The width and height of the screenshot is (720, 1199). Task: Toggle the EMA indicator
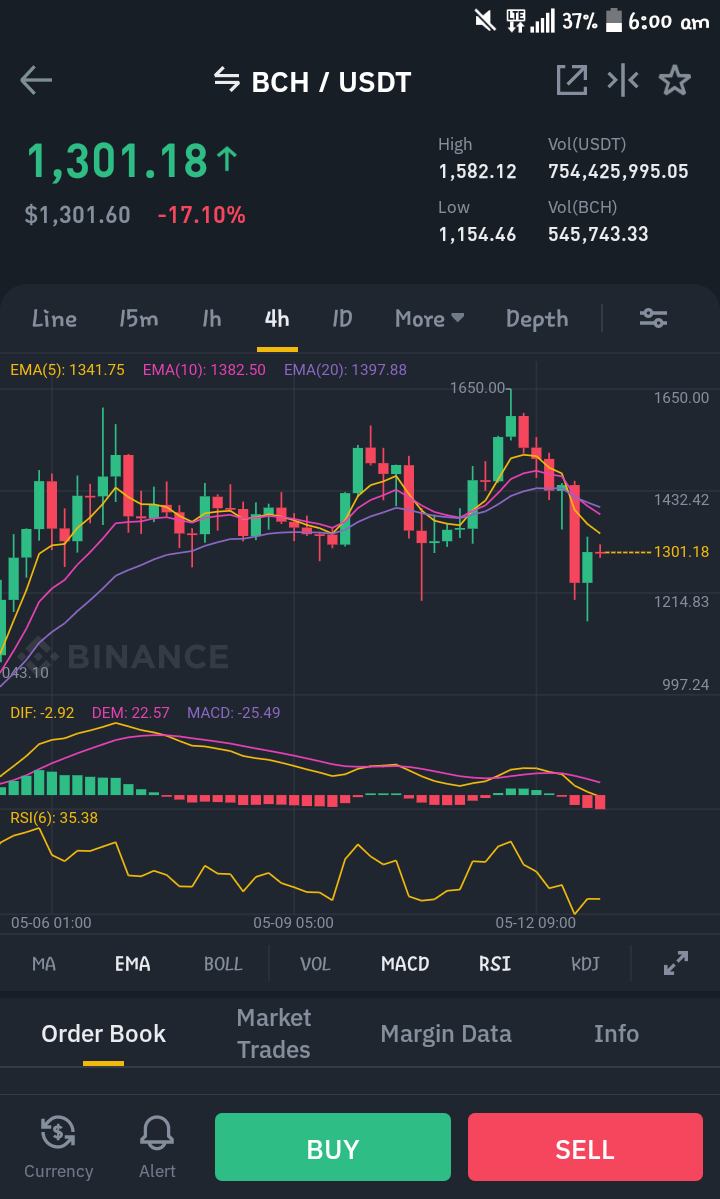point(132,964)
